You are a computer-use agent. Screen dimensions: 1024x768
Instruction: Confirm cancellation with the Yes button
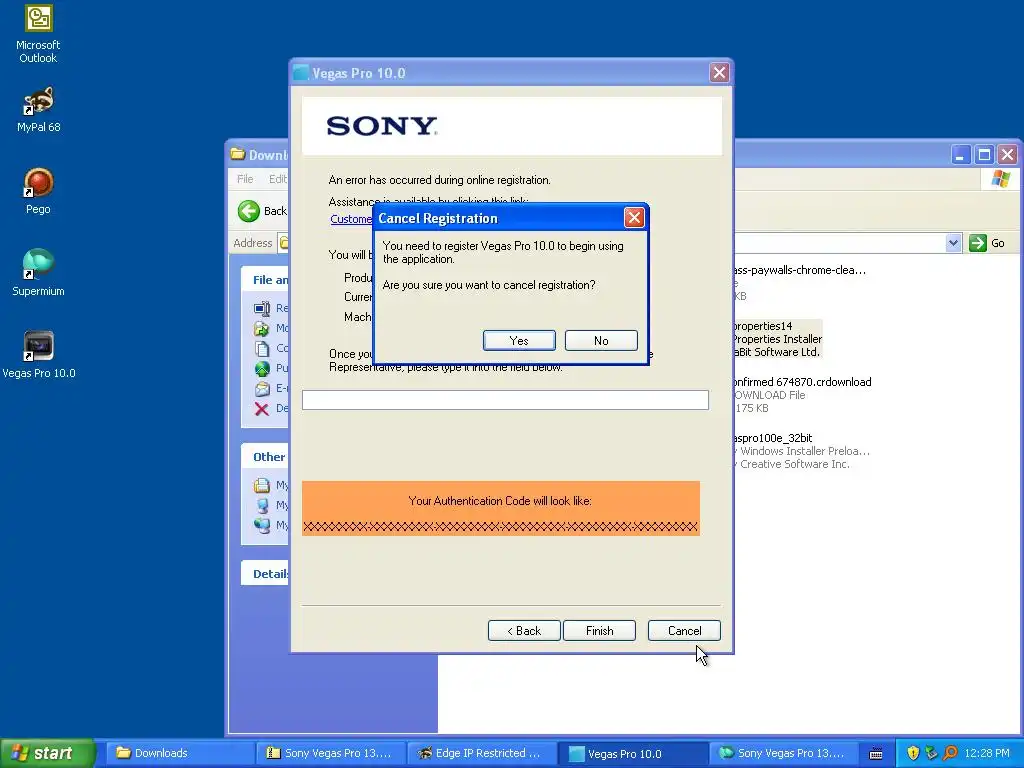pos(519,340)
